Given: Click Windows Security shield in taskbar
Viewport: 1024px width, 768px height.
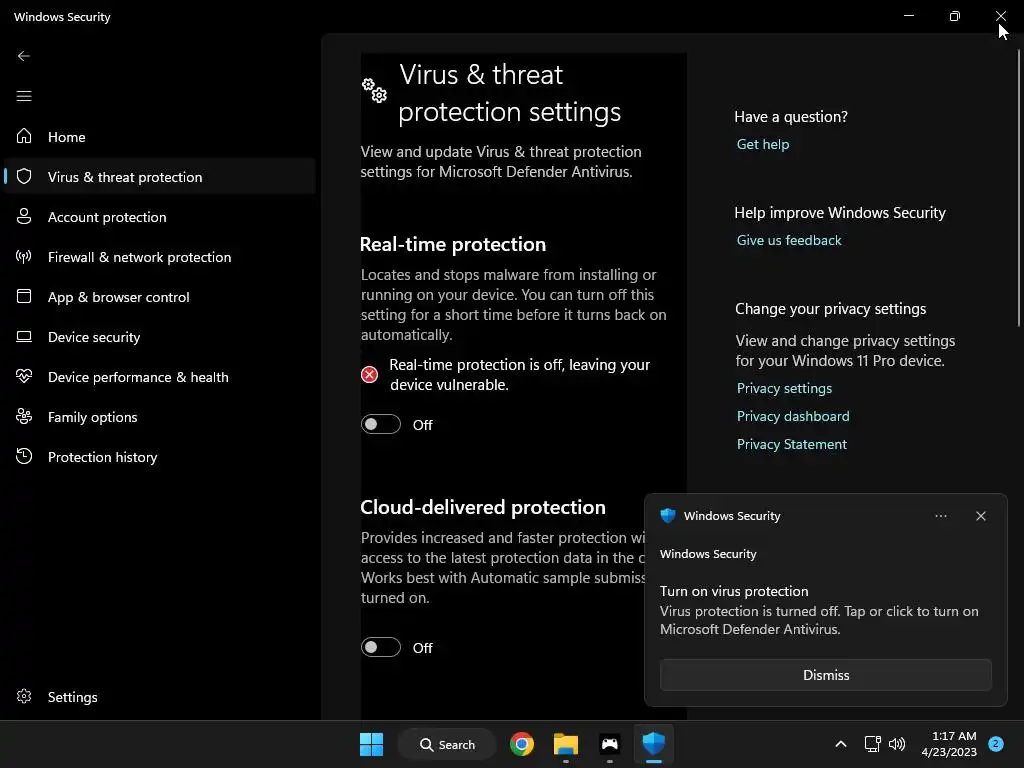Looking at the screenshot, I should pyautogui.click(x=653, y=743).
